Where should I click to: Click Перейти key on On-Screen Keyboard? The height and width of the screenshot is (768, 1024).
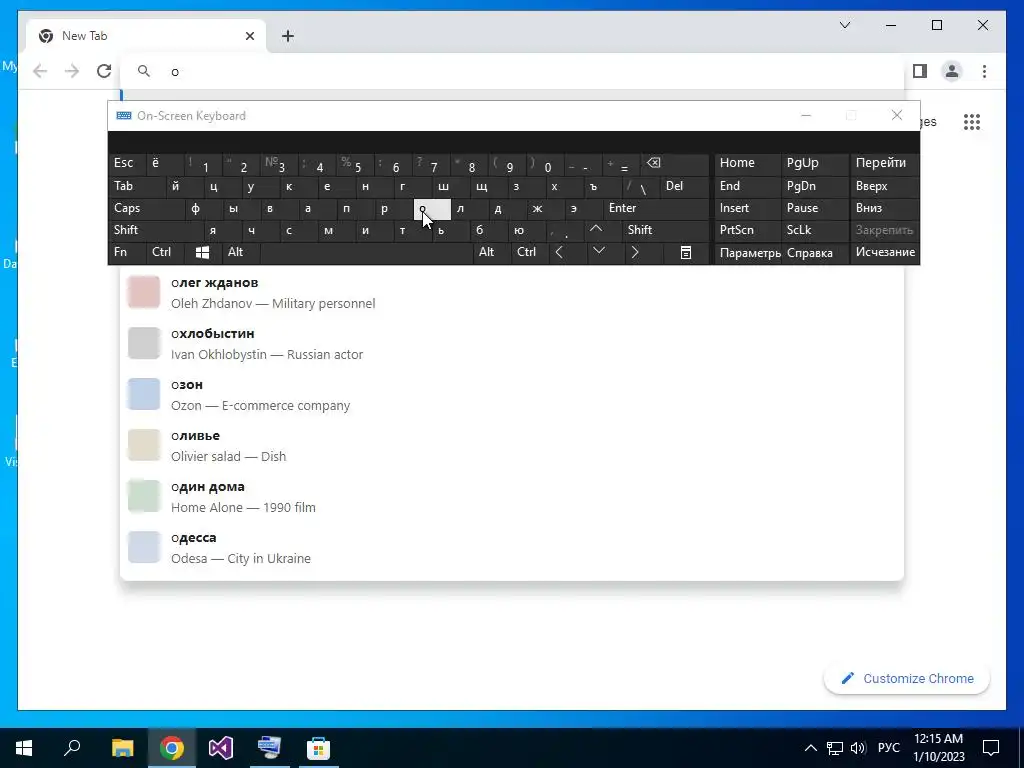point(885,164)
